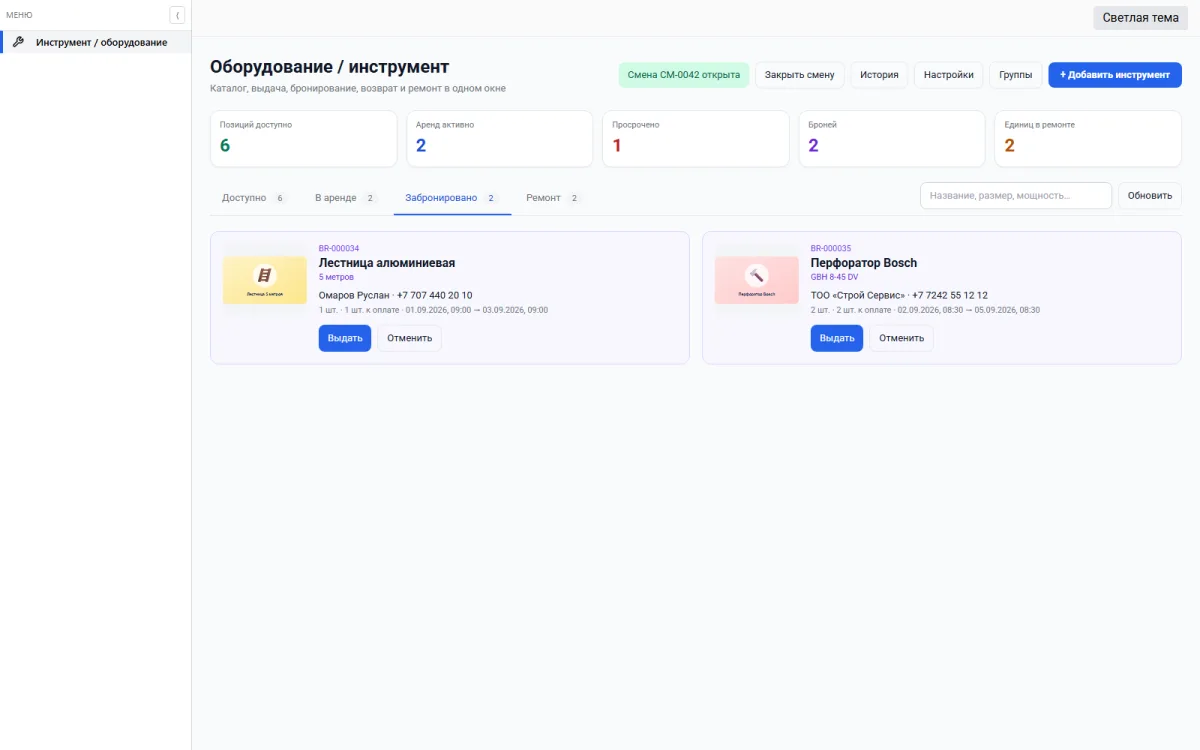The width and height of the screenshot is (1200, 750).
Task: Click the Смена СМ-0042 открыта badge
Action: 684,75
